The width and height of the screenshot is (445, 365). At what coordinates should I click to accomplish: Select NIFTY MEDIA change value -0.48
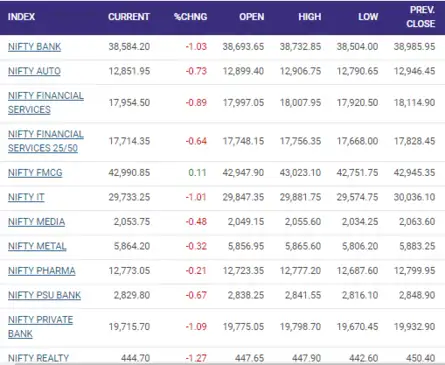click(x=196, y=222)
